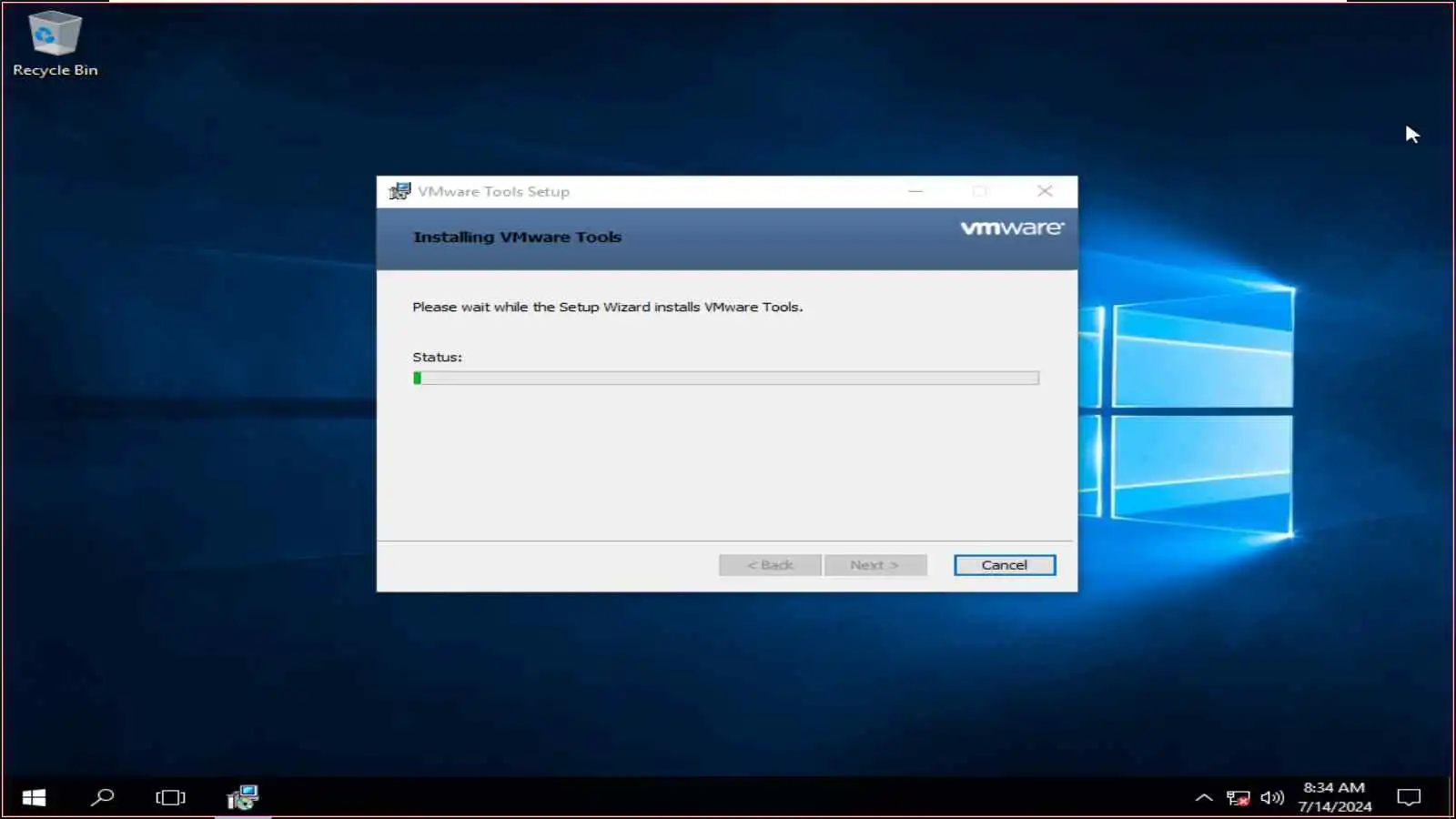Open the Recycle Bin desktop icon

click(55, 45)
